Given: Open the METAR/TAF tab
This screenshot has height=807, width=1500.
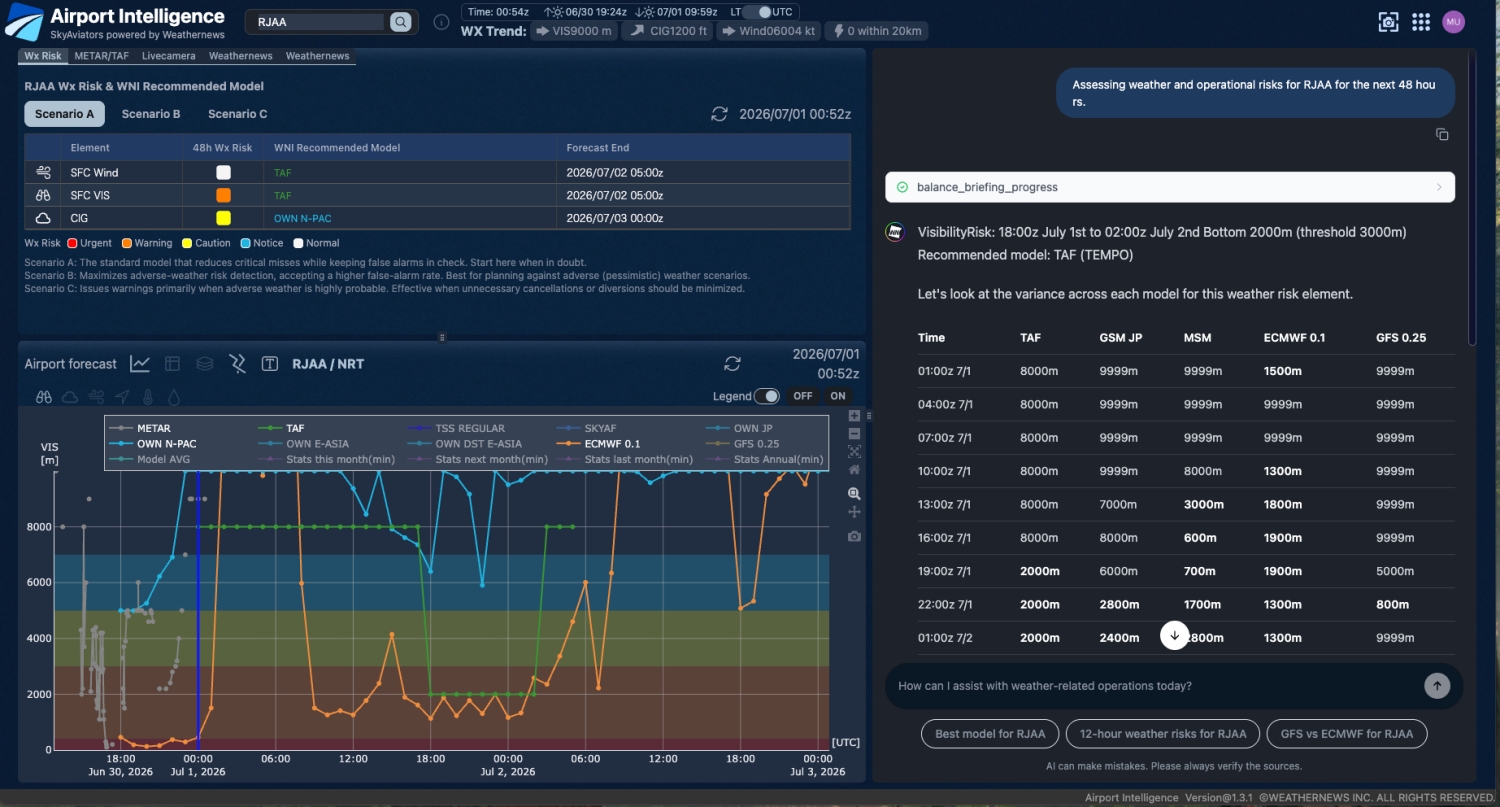Looking at the screenshot, I should click(102, 56).
